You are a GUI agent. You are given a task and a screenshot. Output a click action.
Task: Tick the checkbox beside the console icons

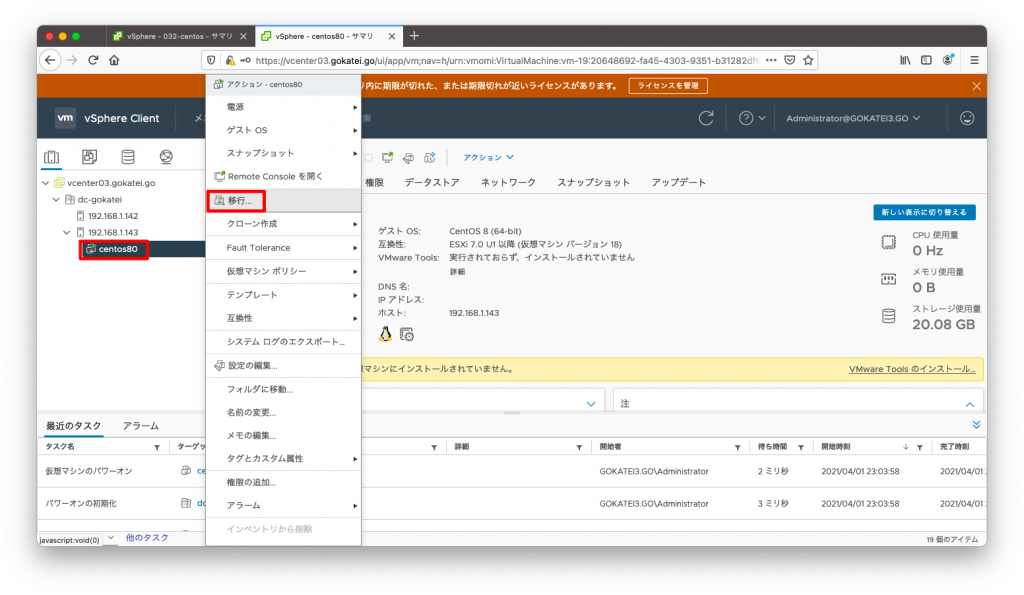[369, 156]
